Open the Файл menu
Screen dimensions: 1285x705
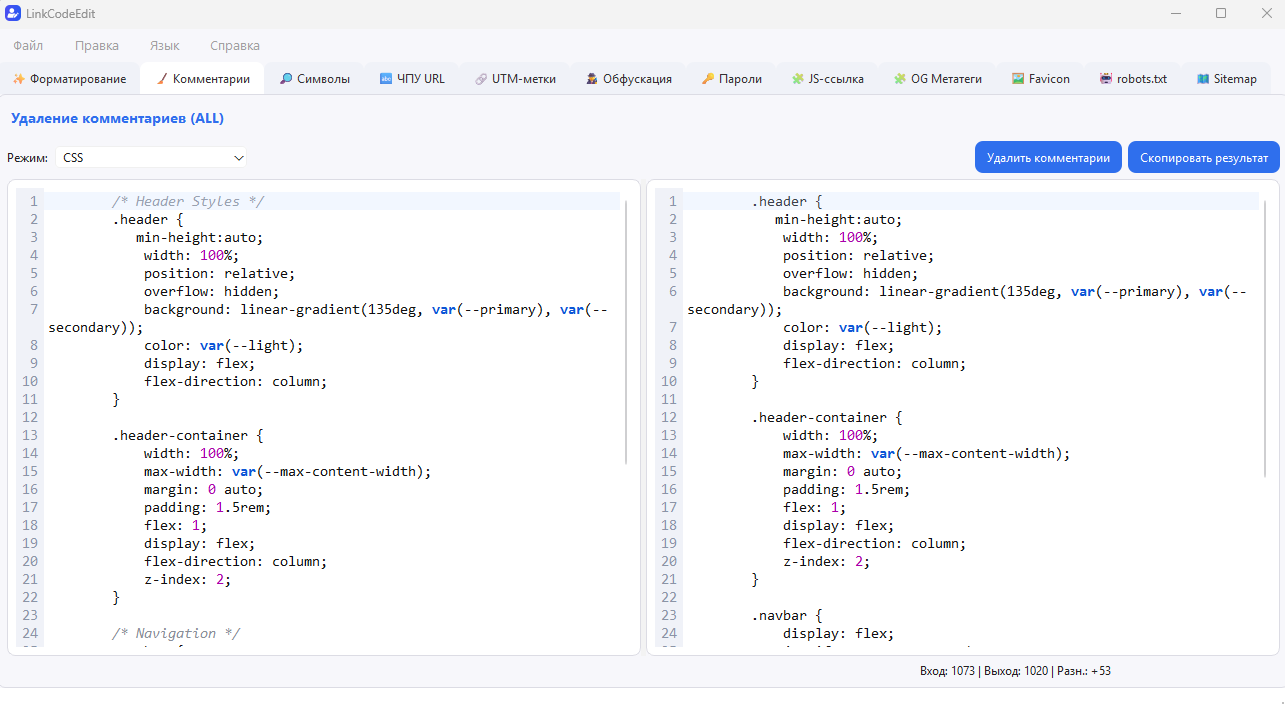(28, 45)
